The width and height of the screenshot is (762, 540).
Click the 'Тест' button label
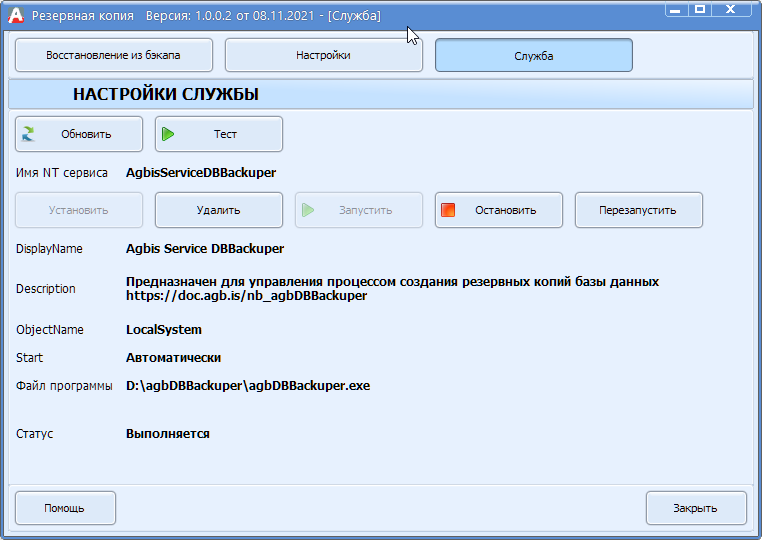click(x=225, y=134)
